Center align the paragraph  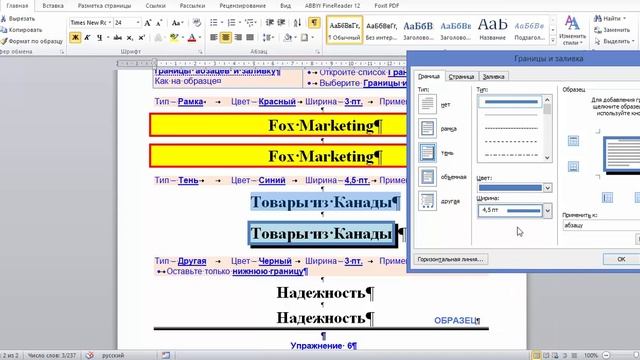pyautogui.click(x=226, y=38)
